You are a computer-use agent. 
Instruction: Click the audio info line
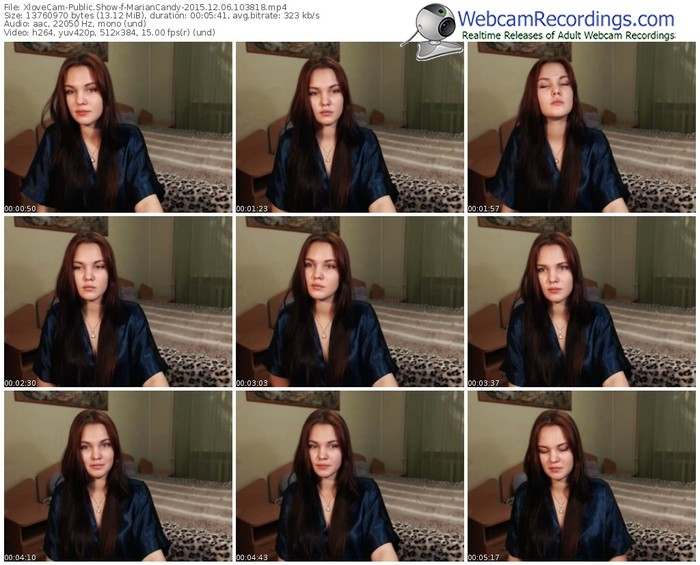(x=75, y=24)
